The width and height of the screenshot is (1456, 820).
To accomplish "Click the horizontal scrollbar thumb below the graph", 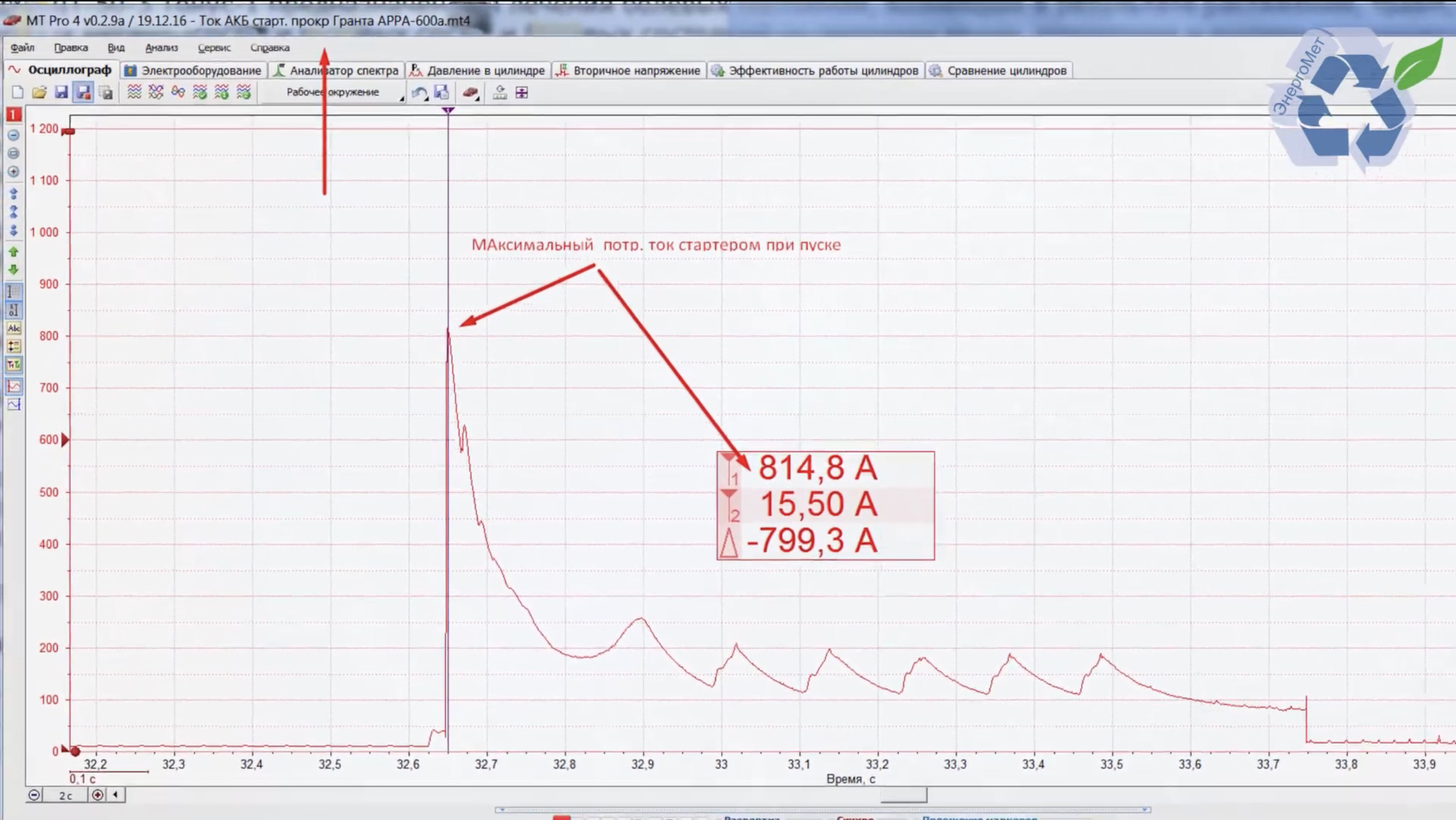I will pyautogui.click(x=903, y=795).
